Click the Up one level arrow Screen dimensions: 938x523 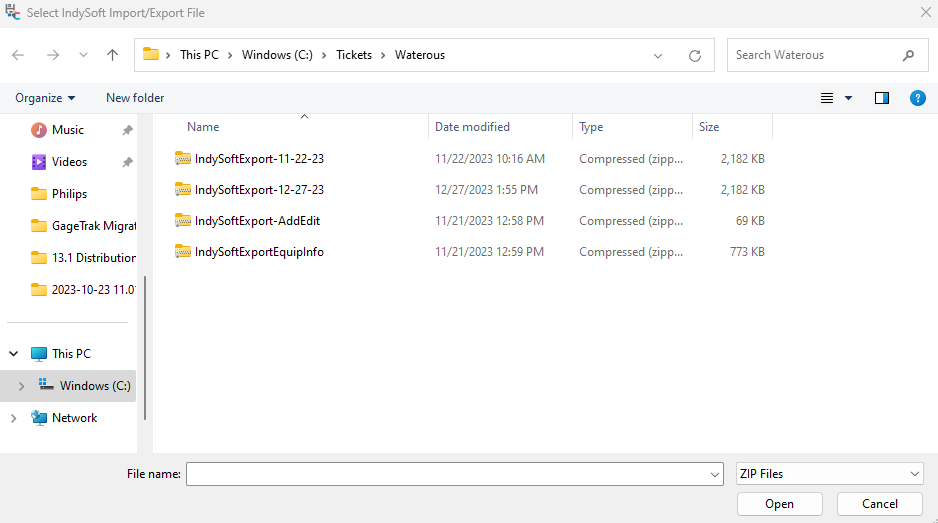tap(113, 55)
